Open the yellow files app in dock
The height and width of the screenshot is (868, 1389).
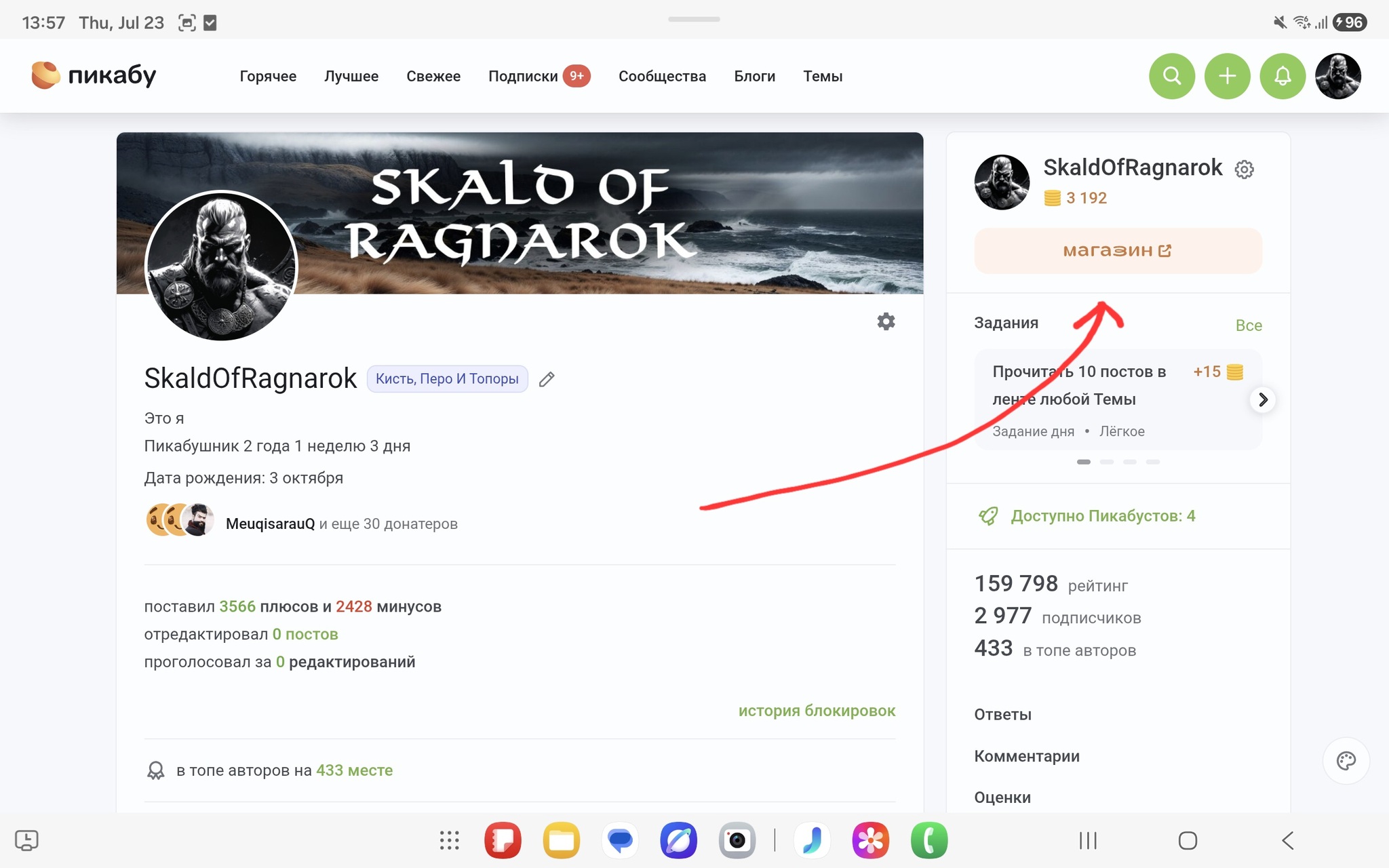click(562, 840)
